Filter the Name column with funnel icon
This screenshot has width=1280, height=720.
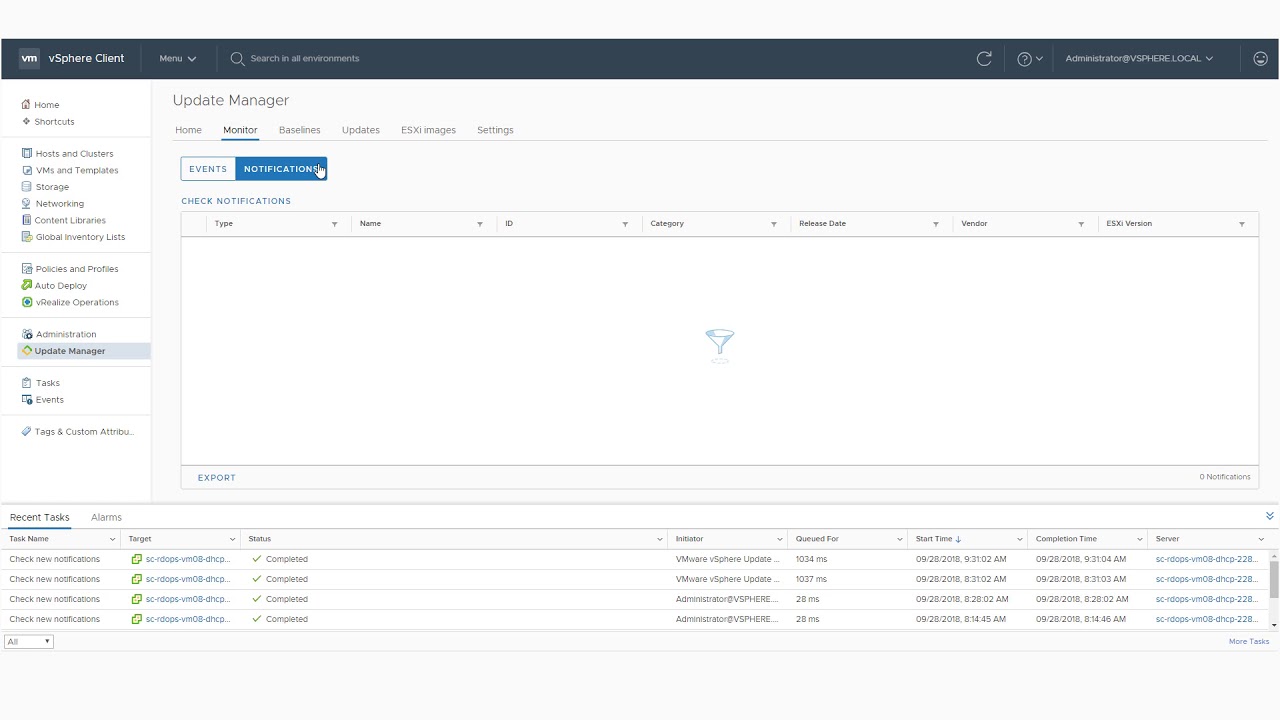(480, 224)
